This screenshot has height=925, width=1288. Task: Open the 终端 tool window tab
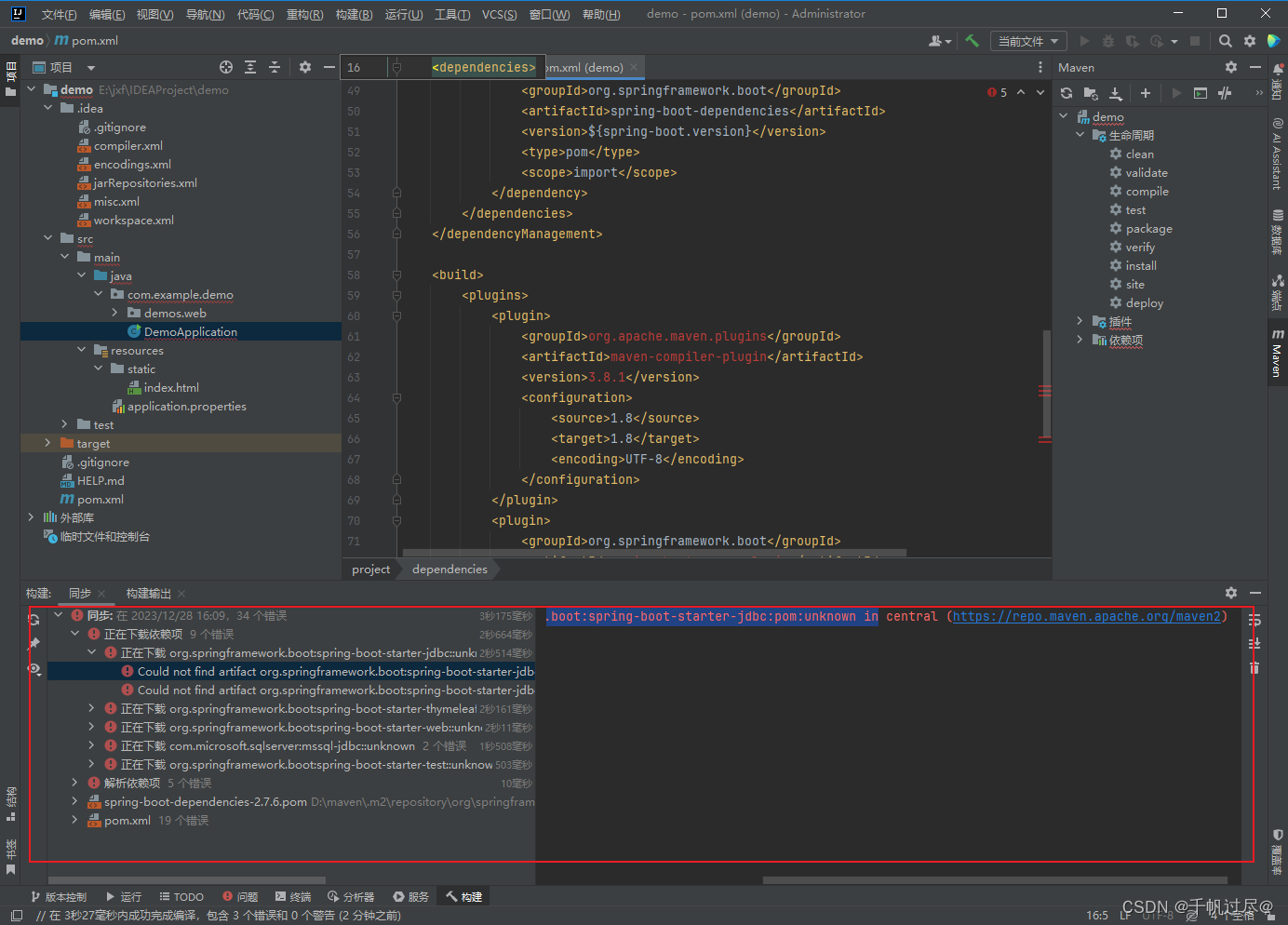(x=293, y=897)
